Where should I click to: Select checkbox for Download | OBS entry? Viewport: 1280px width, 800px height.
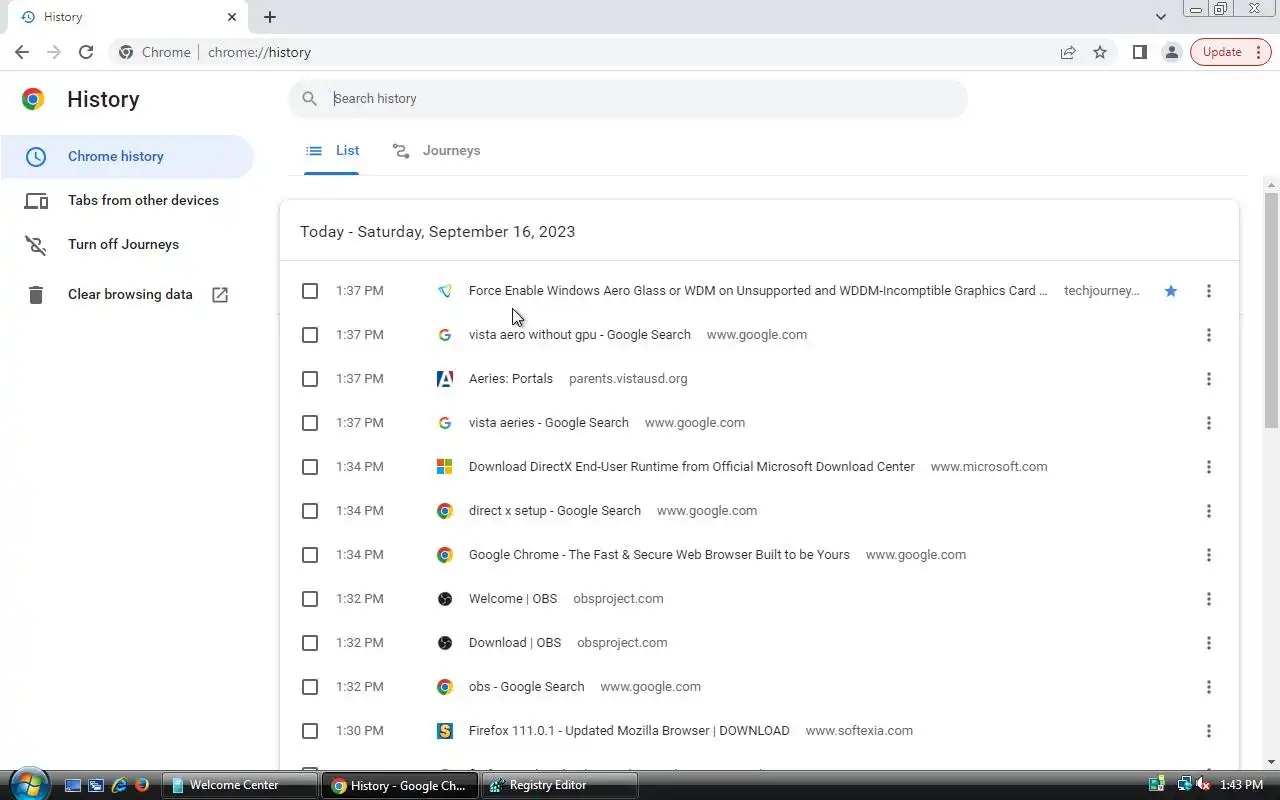310,643
